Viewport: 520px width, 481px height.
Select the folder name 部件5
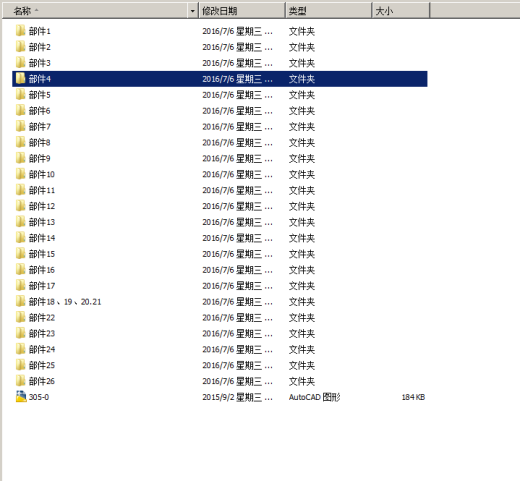pos(40,95)
